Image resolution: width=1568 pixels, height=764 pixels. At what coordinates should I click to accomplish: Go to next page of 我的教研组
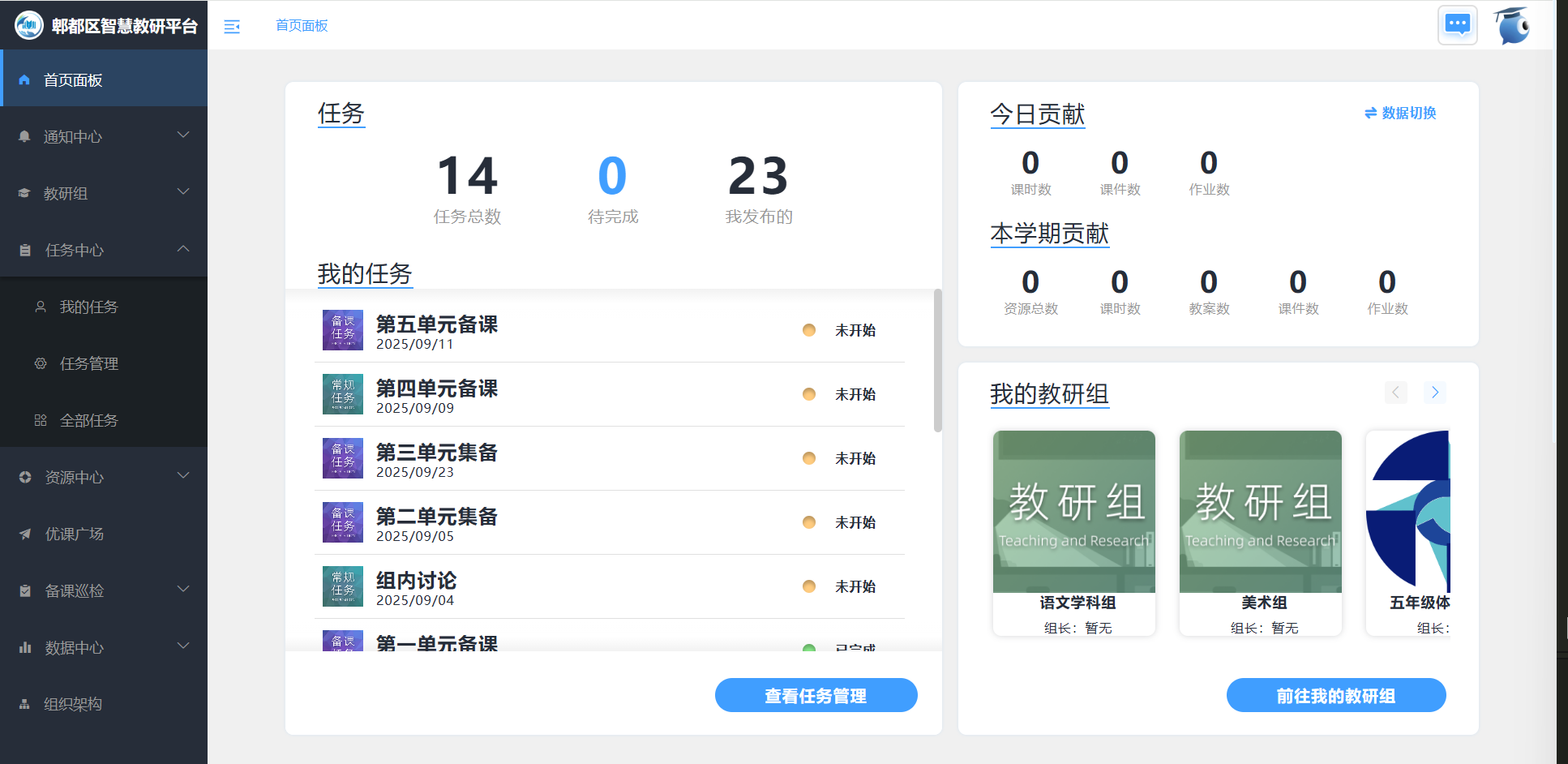(x=1434, y=393)
